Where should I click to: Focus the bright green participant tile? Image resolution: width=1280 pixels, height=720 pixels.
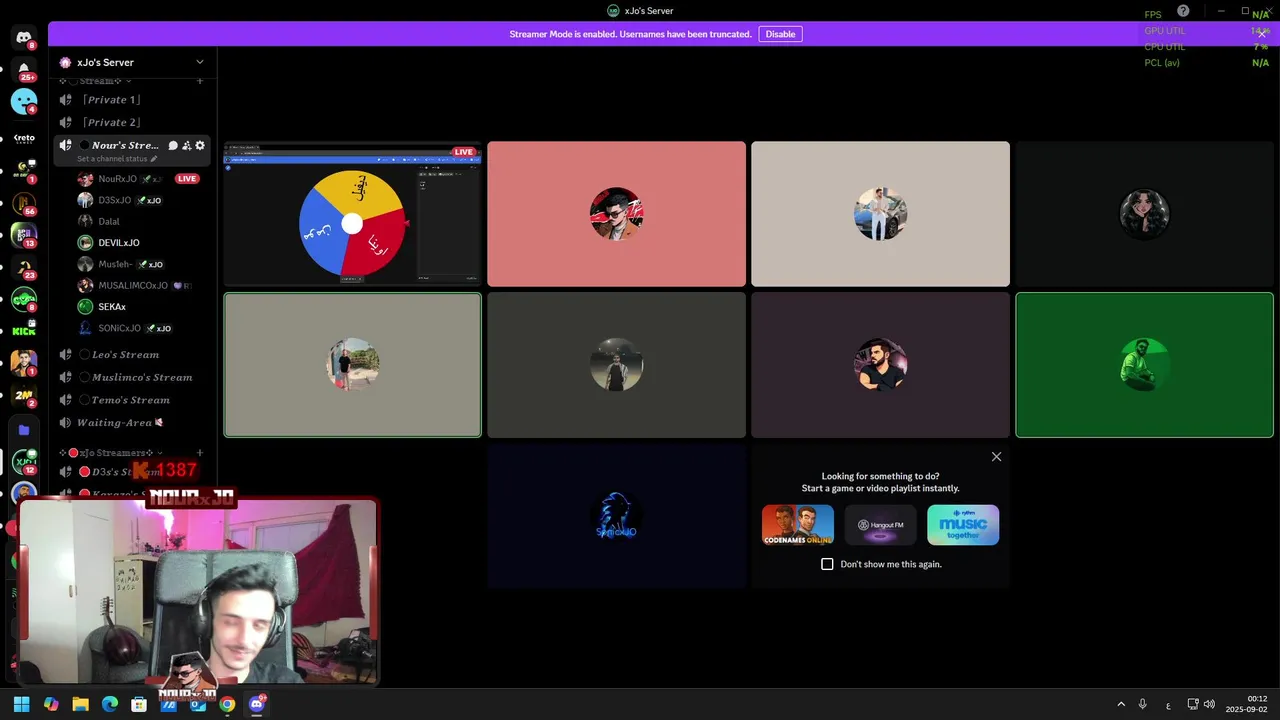pos(1144,365)
